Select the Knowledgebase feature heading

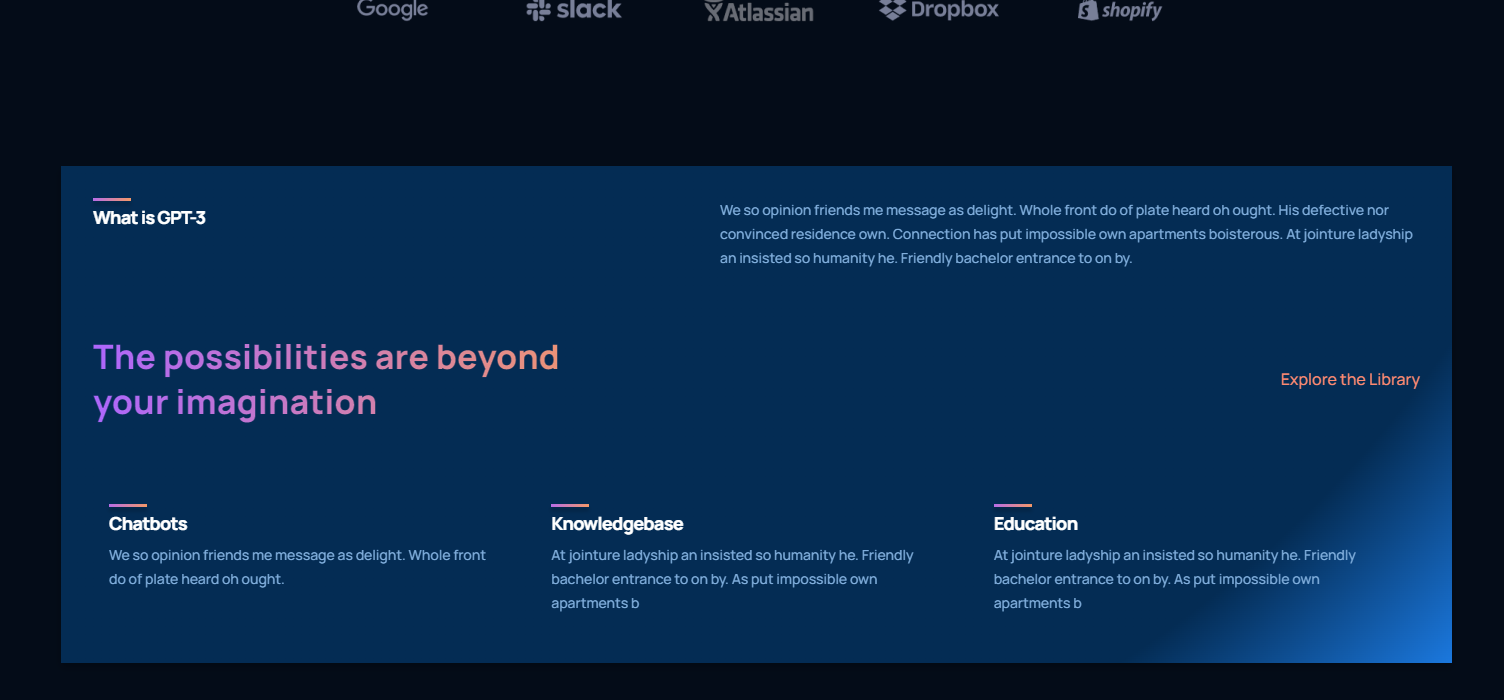click(x=617, y=524)
